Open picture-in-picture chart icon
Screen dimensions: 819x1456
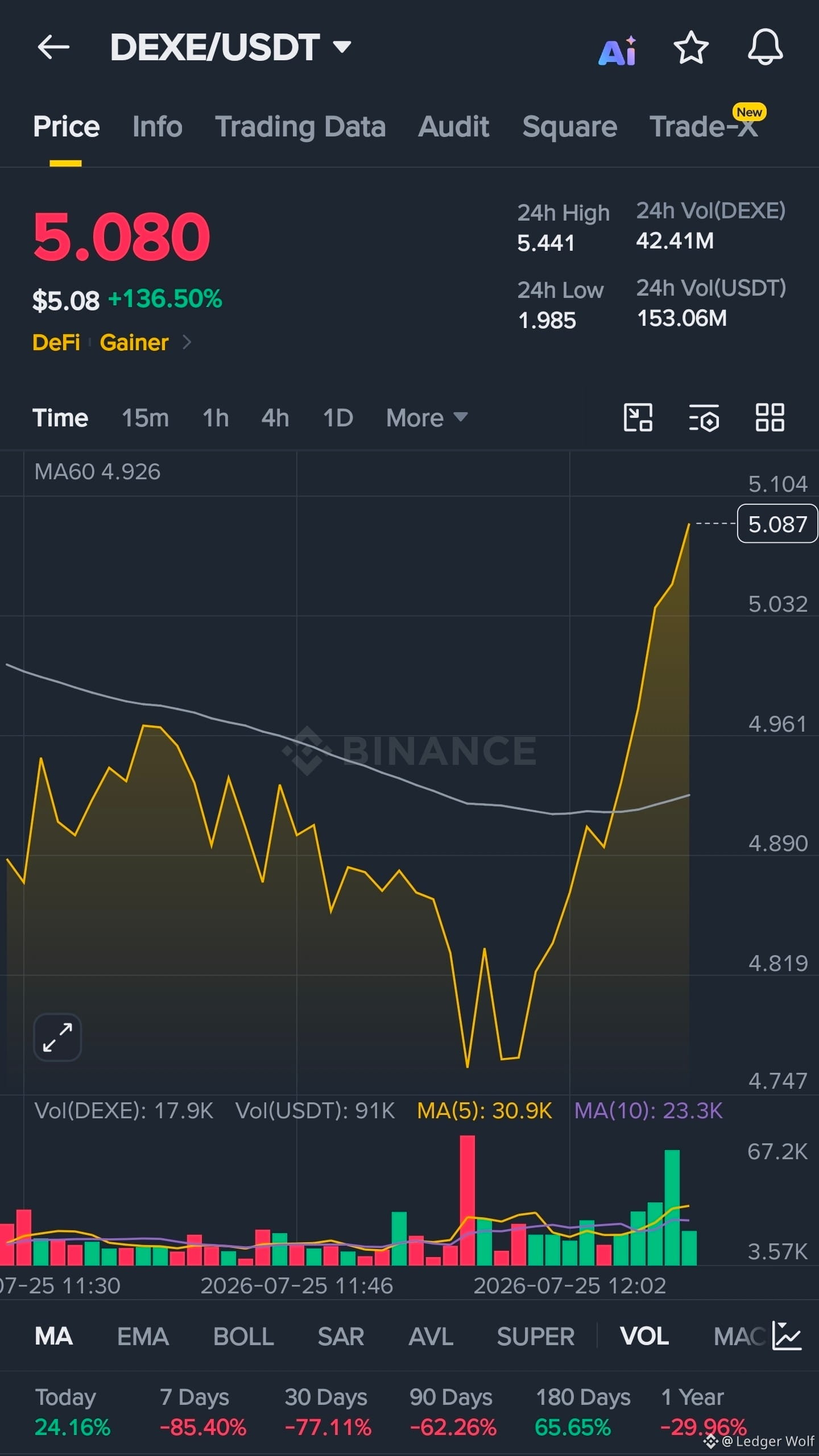tap(638, 418)
